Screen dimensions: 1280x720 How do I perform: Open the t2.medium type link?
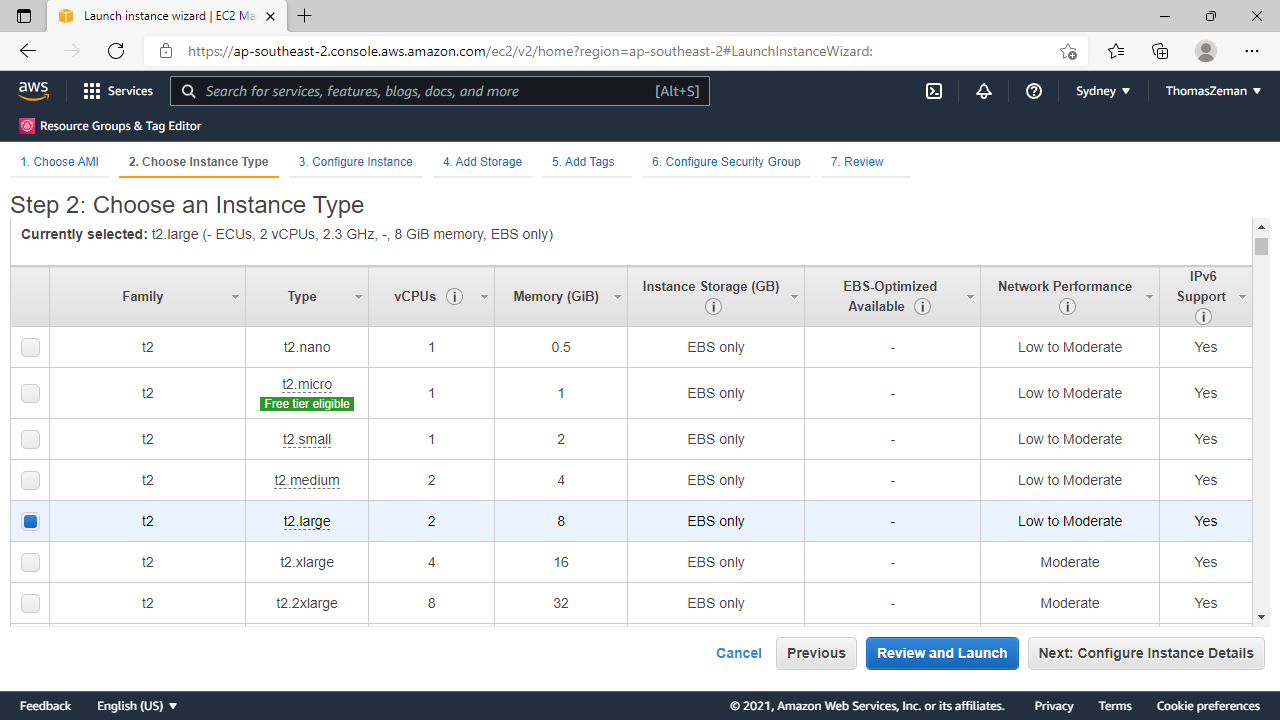(x=307, y=480)
